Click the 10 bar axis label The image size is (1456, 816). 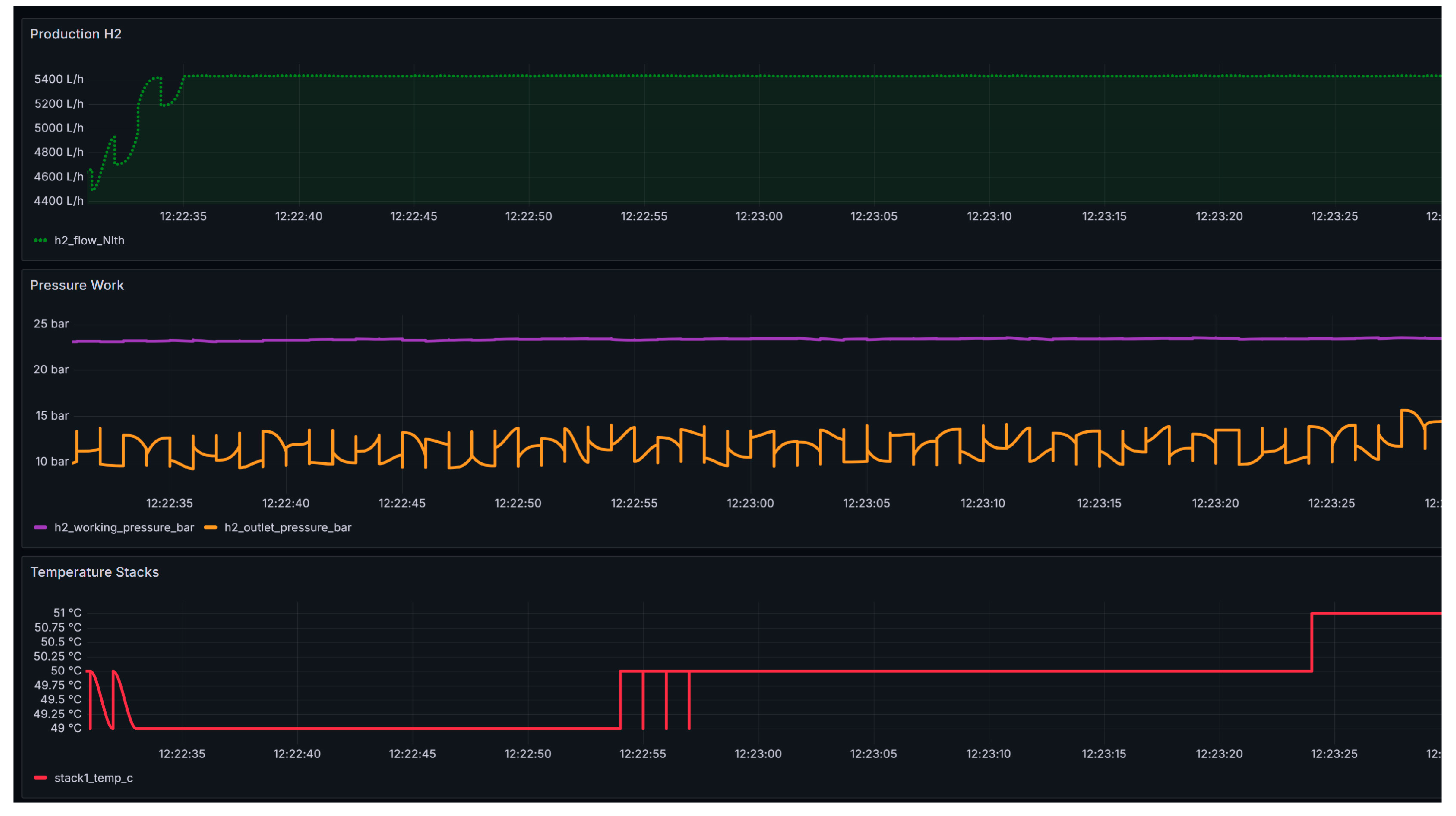click(52, 462)
